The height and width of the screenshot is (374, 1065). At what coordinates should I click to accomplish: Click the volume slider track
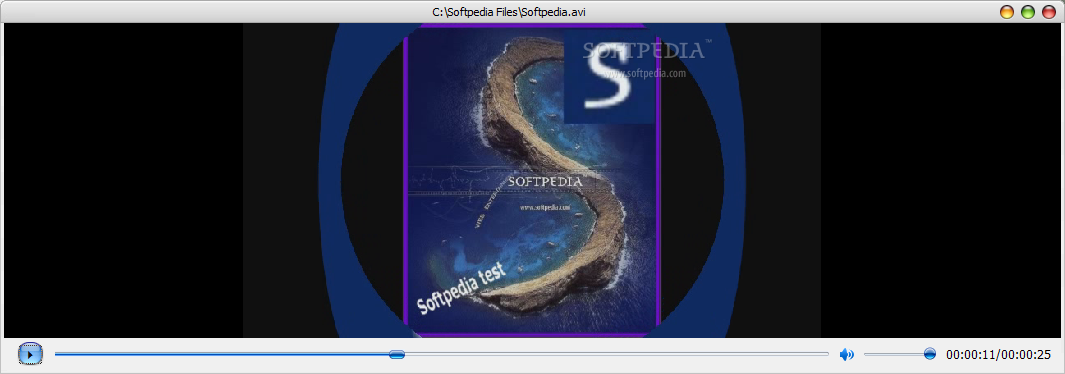tap(899, 354)
